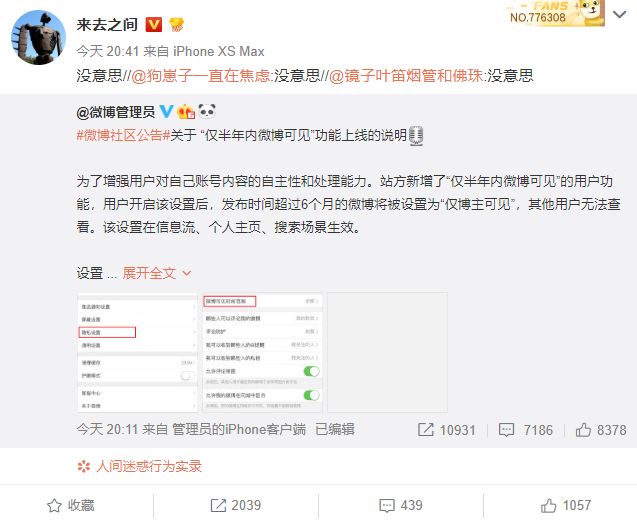
Task: Click the panda emoji badge
Action: (207, 110)
